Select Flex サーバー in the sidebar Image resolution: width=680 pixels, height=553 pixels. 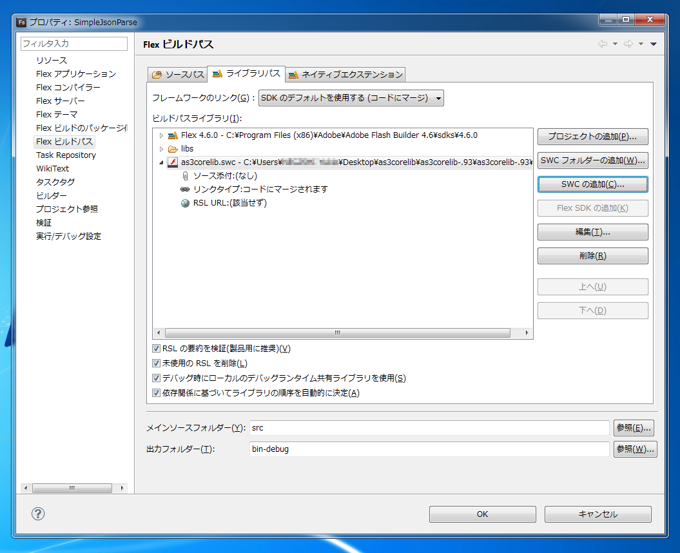point(60,101)
